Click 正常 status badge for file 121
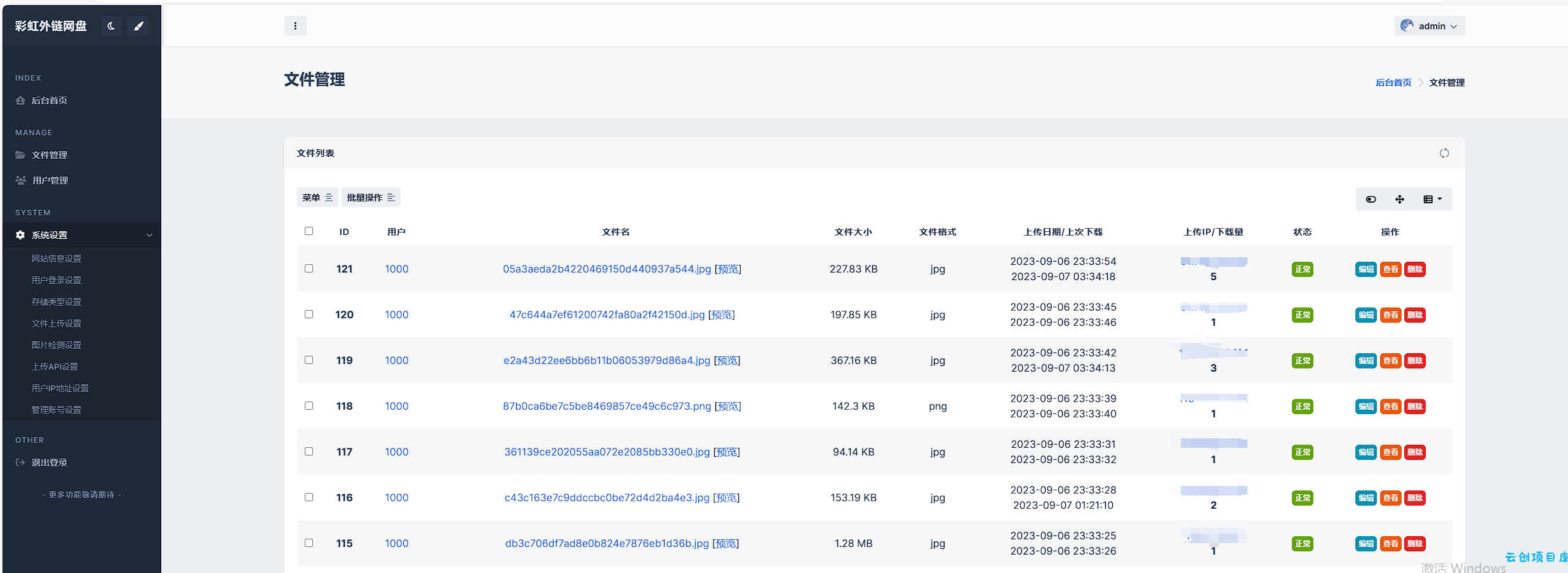 [1303, 269]
